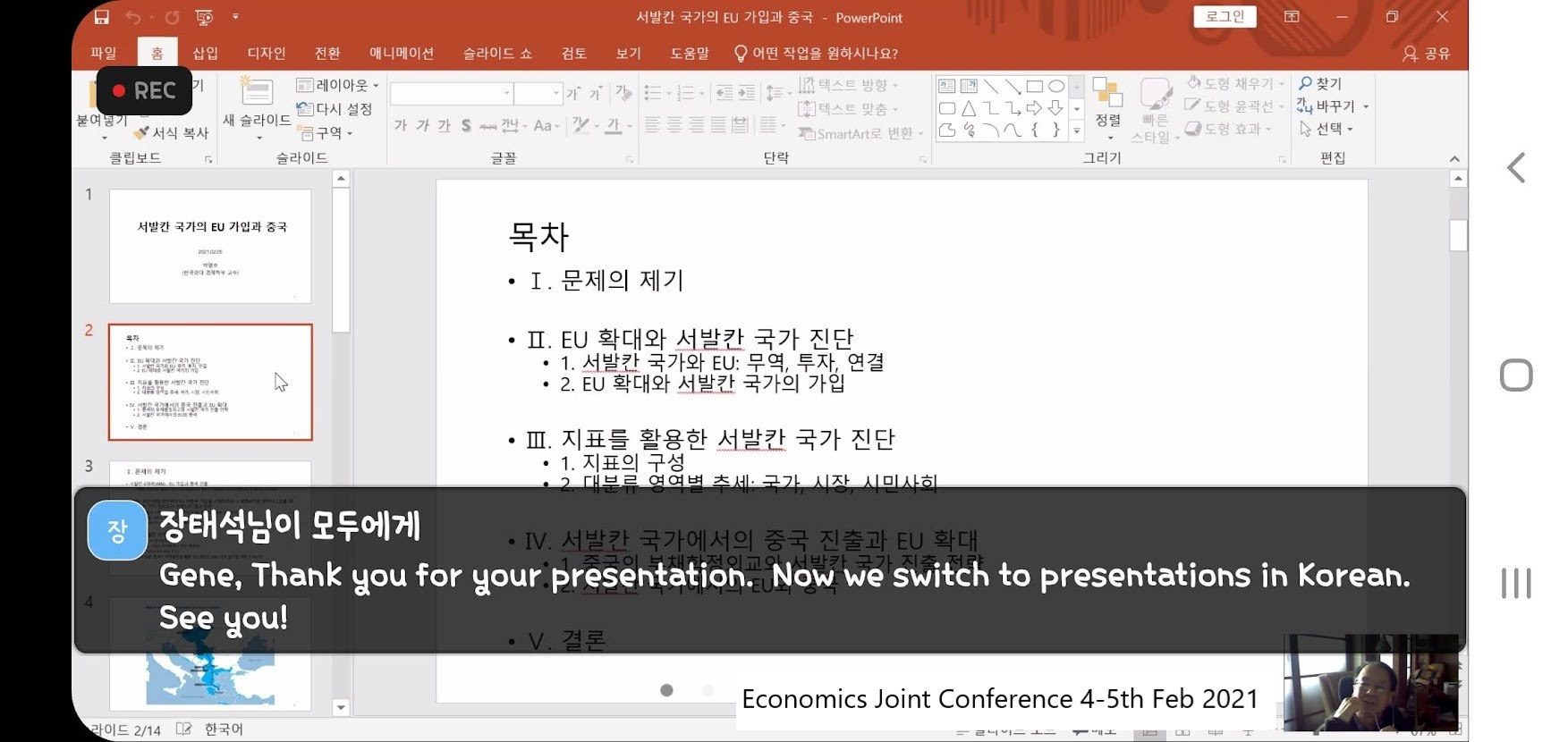Viewport: 1568px width, 742px height.
Task: Toggle center text alignment
Action: tap(674, 126)
